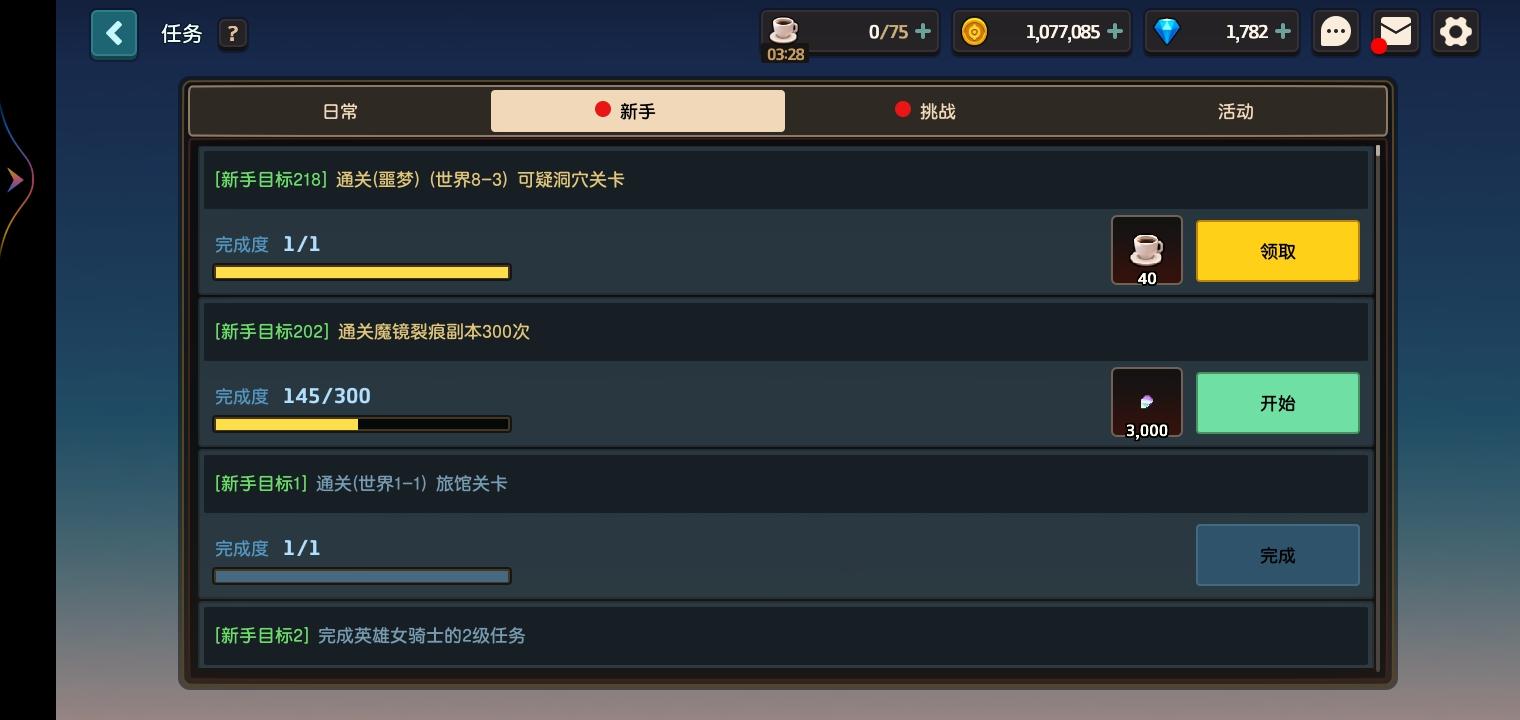The image size is (1520, 720).
Task: Switch to the 日常 tab
Action: click(340, 111)
